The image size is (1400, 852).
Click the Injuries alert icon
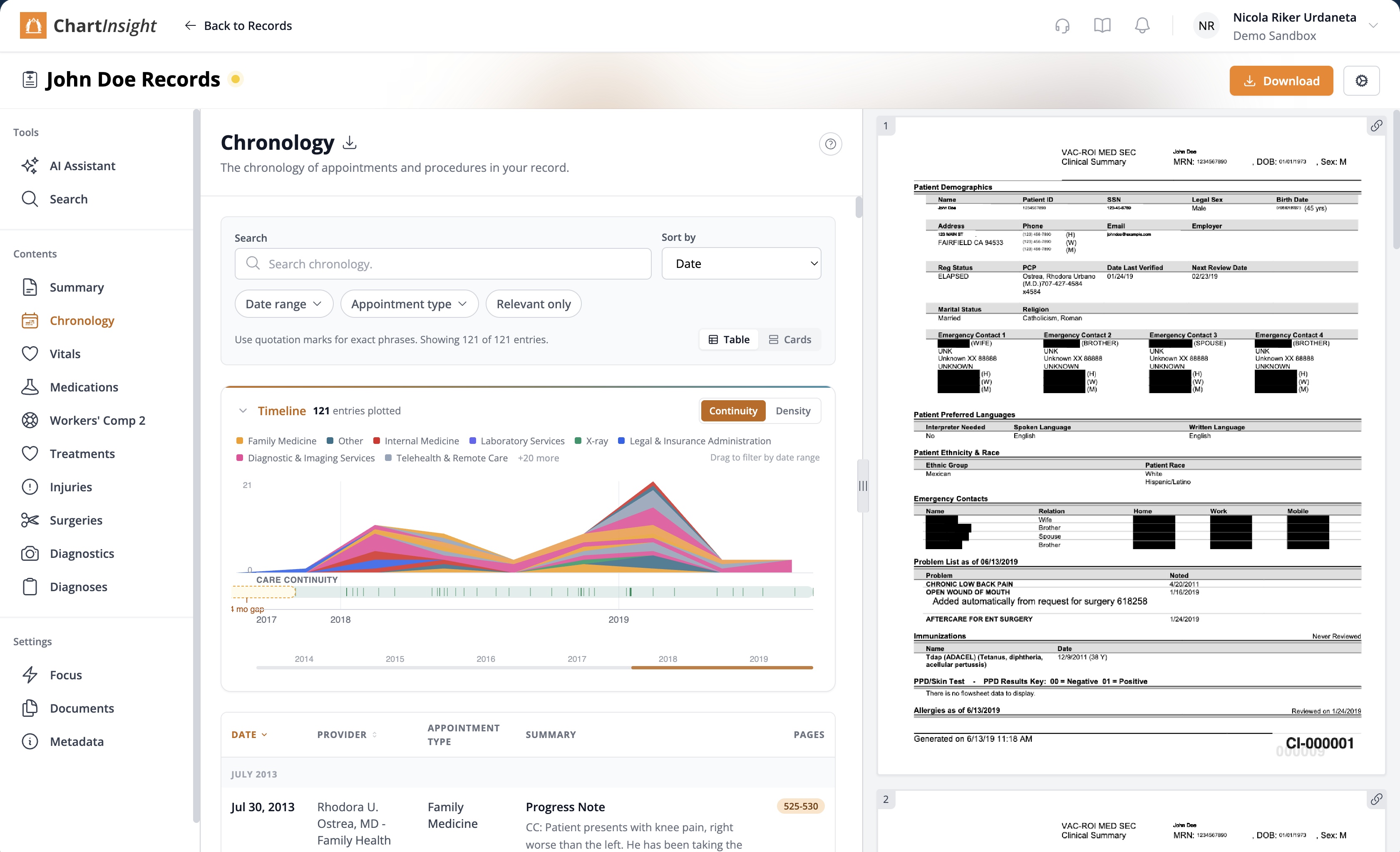click(30, 487)
